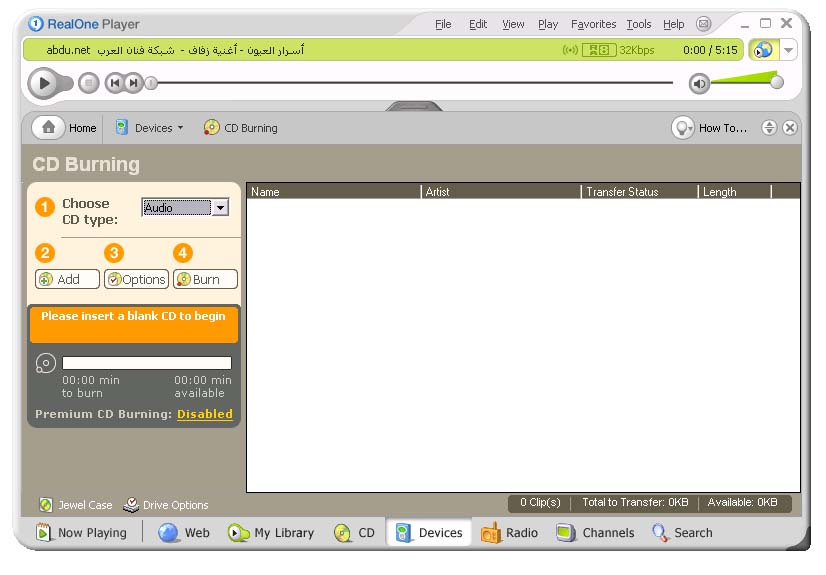
Task: Expand the Devices dropdown in toolbar
Action: 150,128
